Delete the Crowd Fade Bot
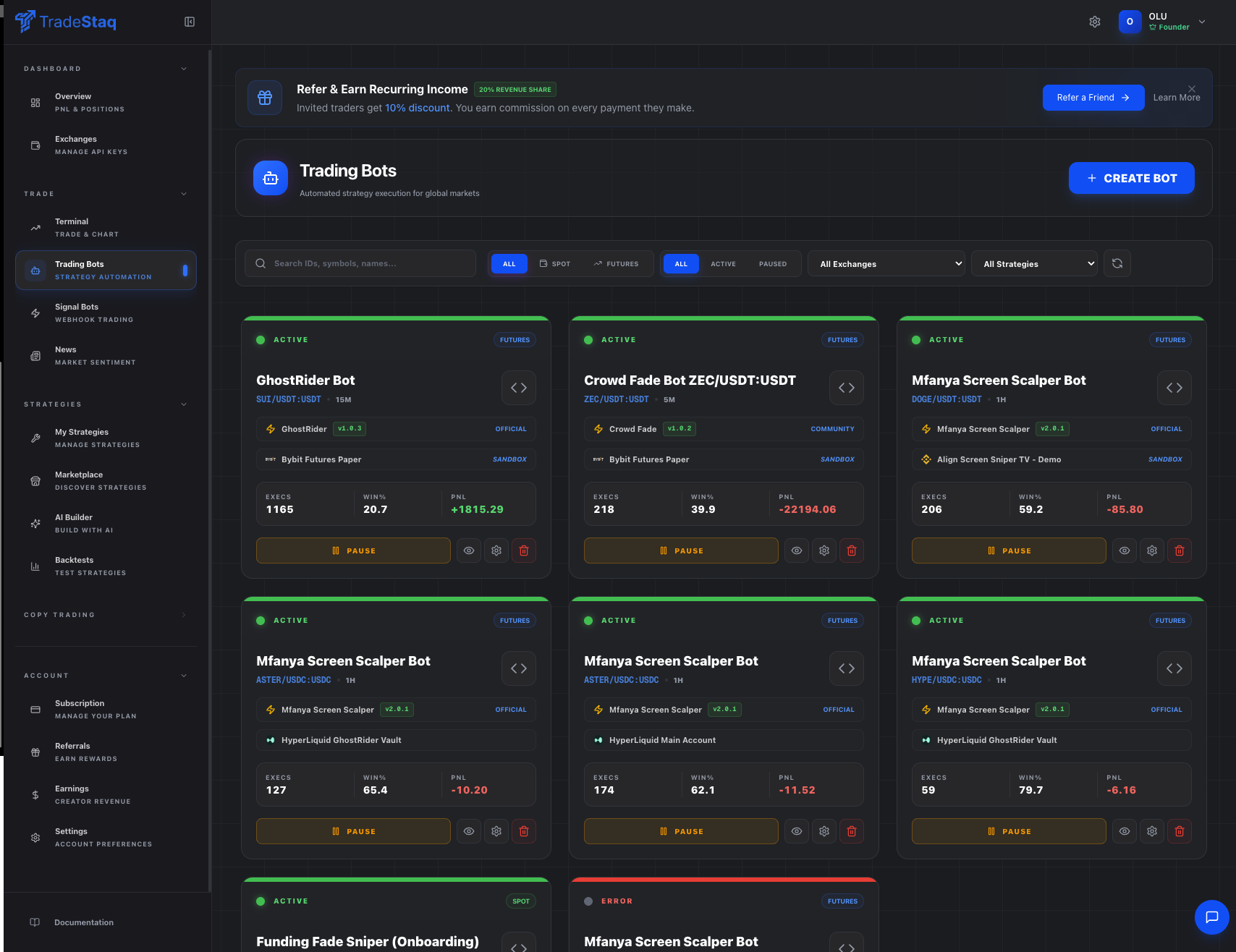Image resolution: width=1236 pixels, height=952 pixels. tap(852, 551)
